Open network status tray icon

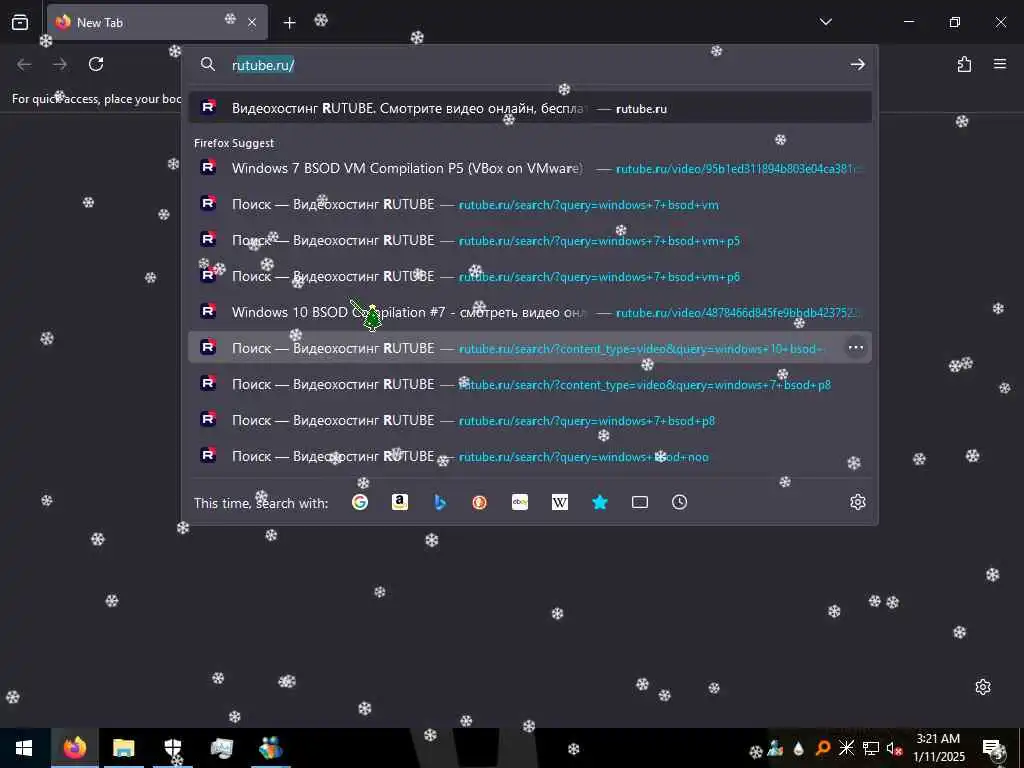pyautogui.click(x=871, y=748)
